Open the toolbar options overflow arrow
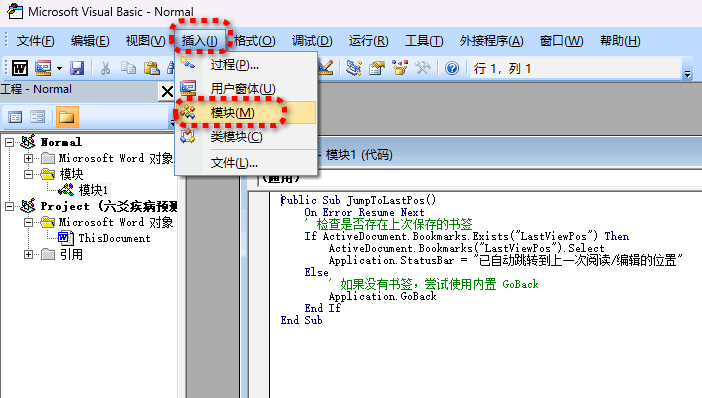This screenshot has height=398, width=702. (688, 73)
